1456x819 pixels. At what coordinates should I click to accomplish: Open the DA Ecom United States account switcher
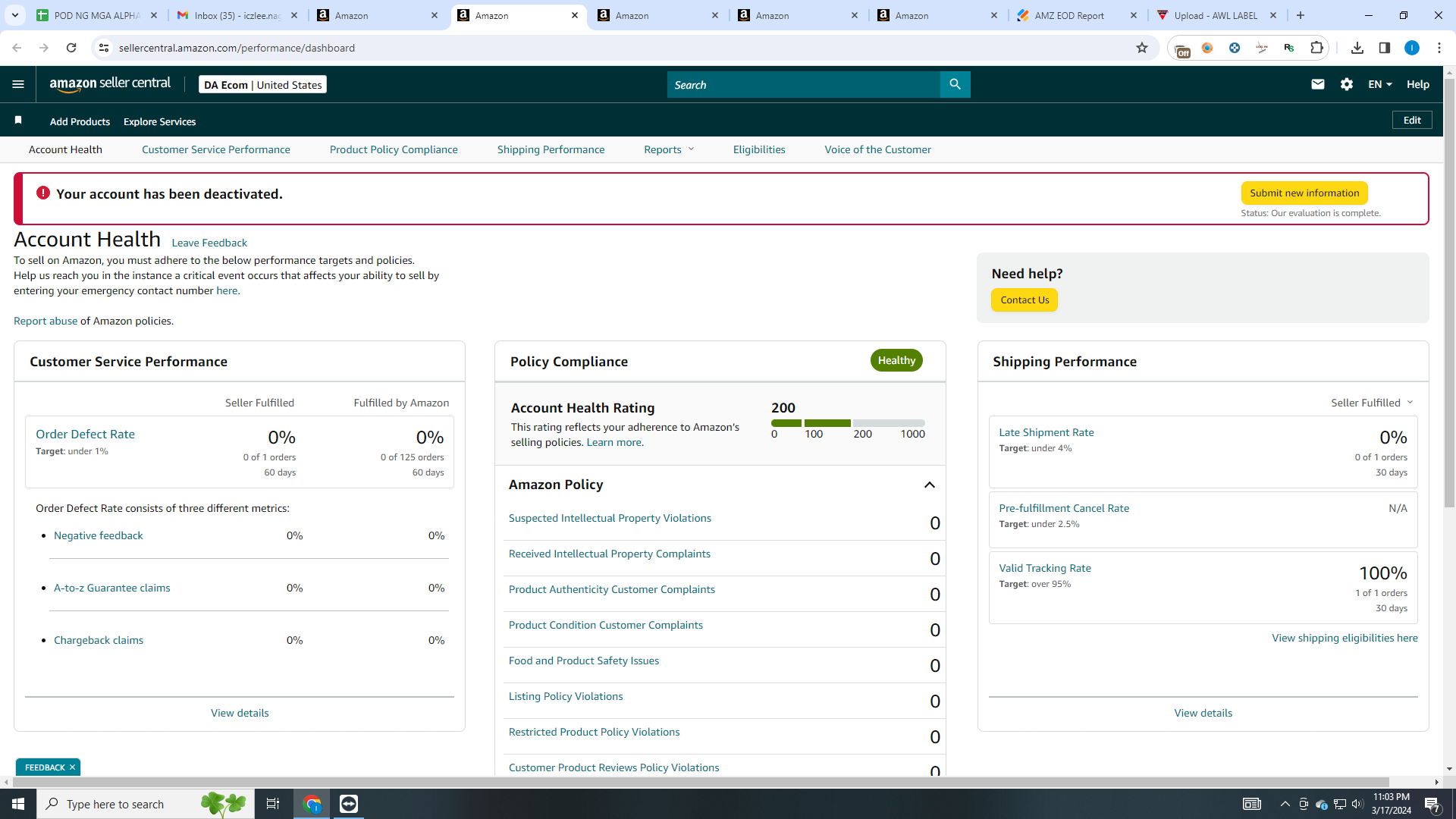(x=262, y=84)
